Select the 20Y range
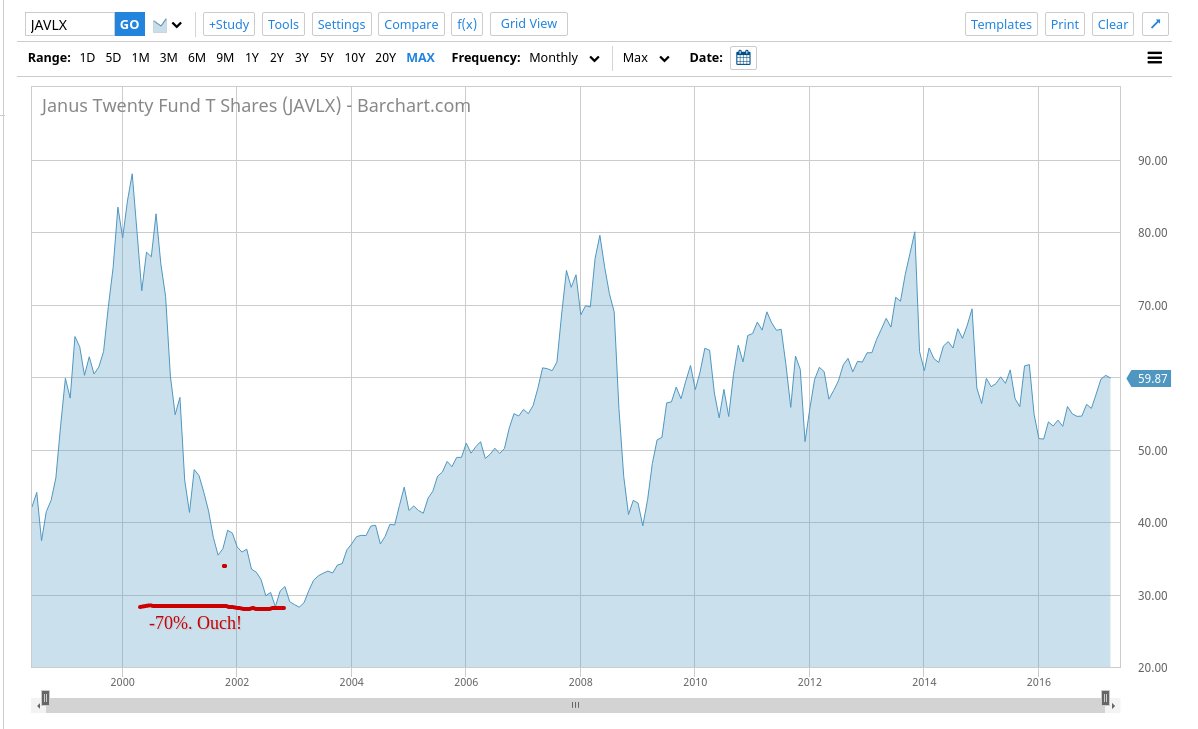The image size is (1198, 729). pyautogui.click(x=385, y=57)
